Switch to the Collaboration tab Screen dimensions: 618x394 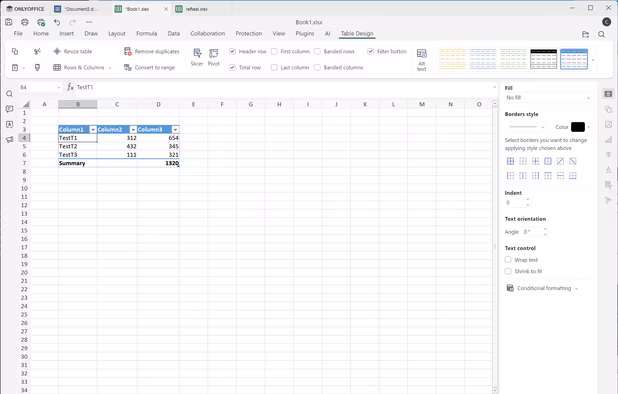coord(208,33)
